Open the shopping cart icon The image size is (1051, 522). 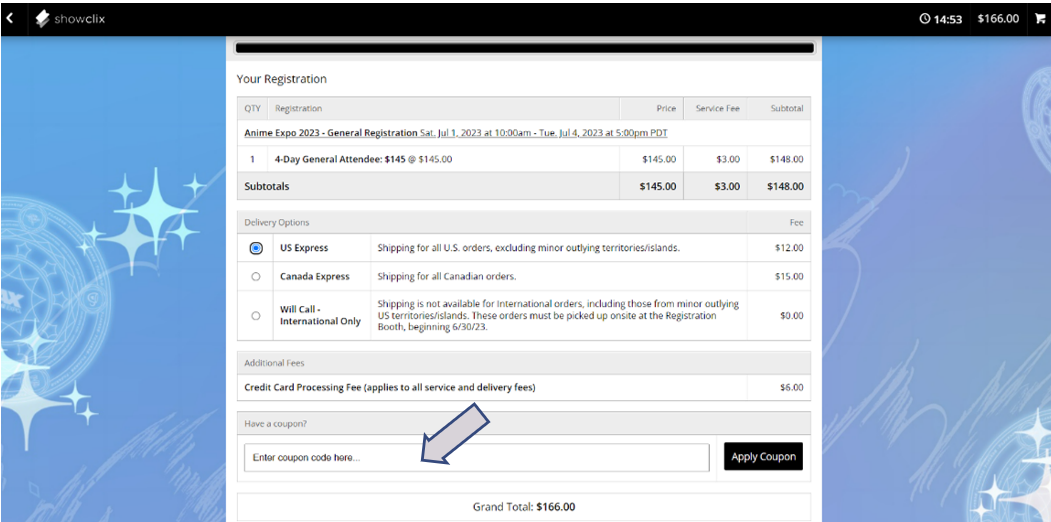1040,19
